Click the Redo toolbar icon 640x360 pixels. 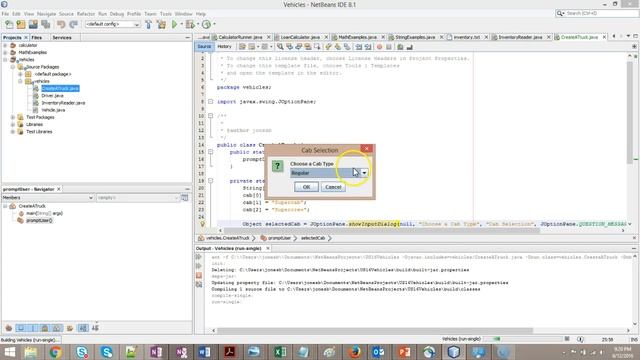(x=73, y=24)
